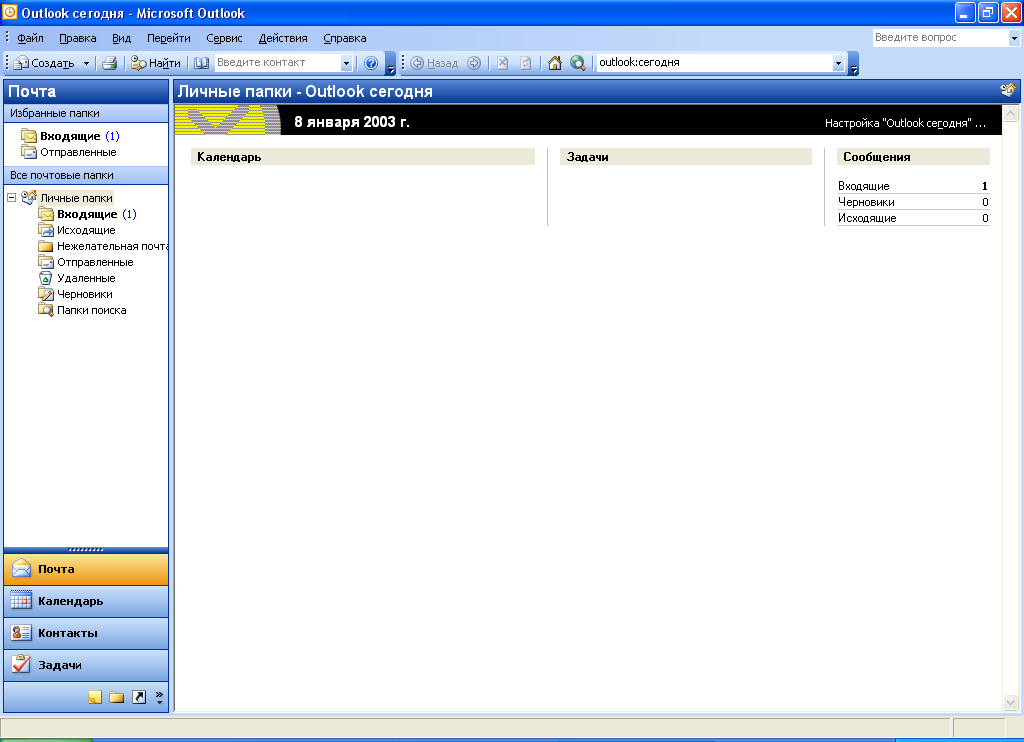Open the Файл menu
Image resolution: width=1024 pixels, height=742 pixels.
point(30,38)
